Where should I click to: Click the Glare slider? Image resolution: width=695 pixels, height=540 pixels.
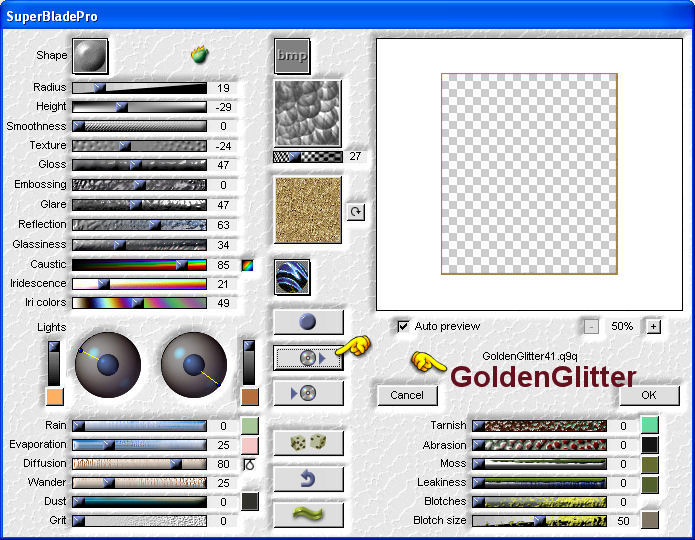(x=139, y=205)
